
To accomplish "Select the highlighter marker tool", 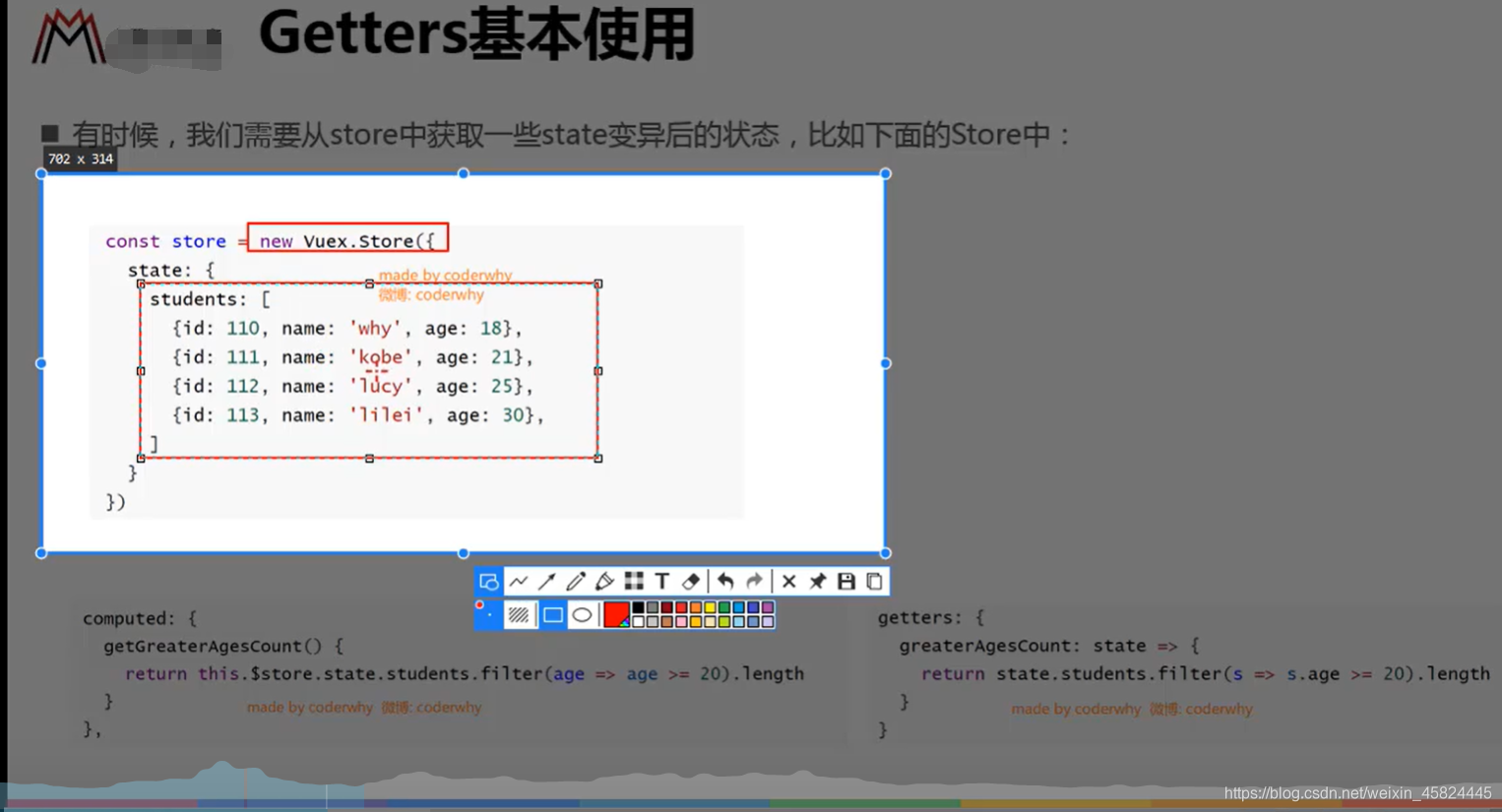I will tap(604, 582).
